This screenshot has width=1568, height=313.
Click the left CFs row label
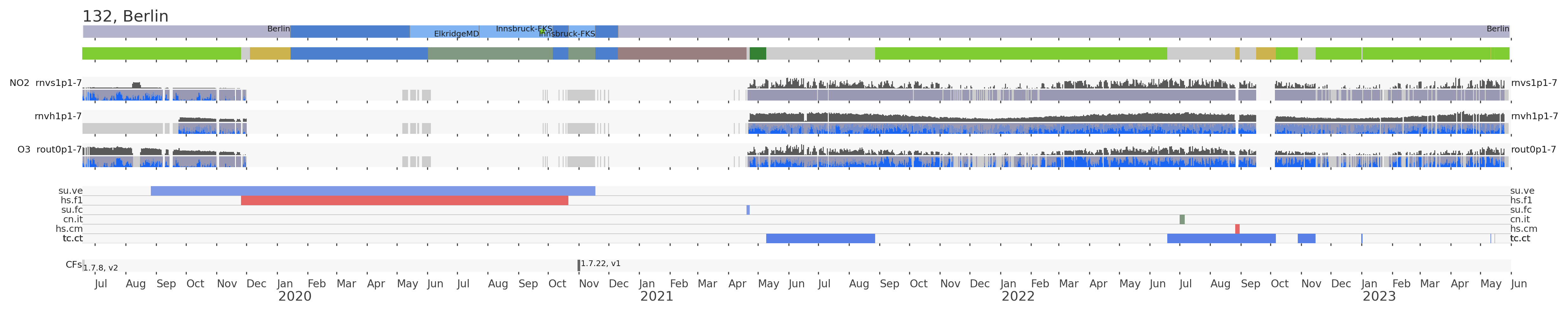pyautogui.click(x=74, y=265)
